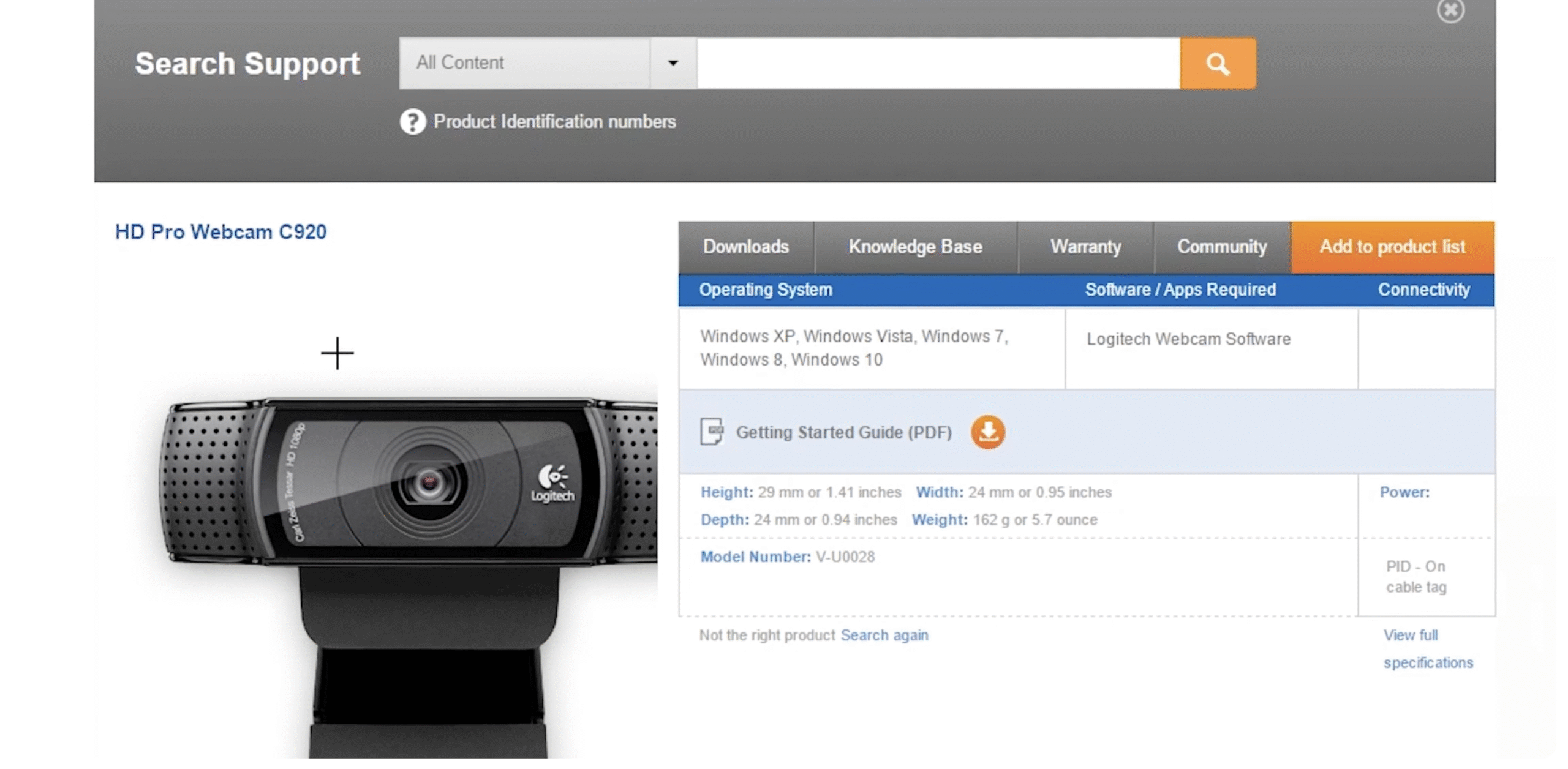
Task: Switch to the Knowledge Base tab
Action: (915, 247)
